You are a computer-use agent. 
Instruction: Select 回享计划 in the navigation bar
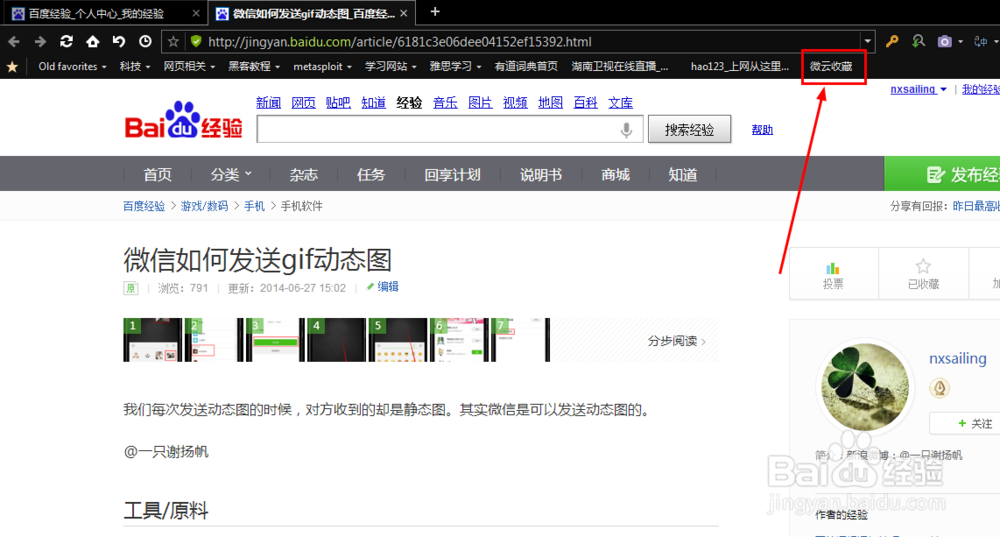[x=453, y=174]
